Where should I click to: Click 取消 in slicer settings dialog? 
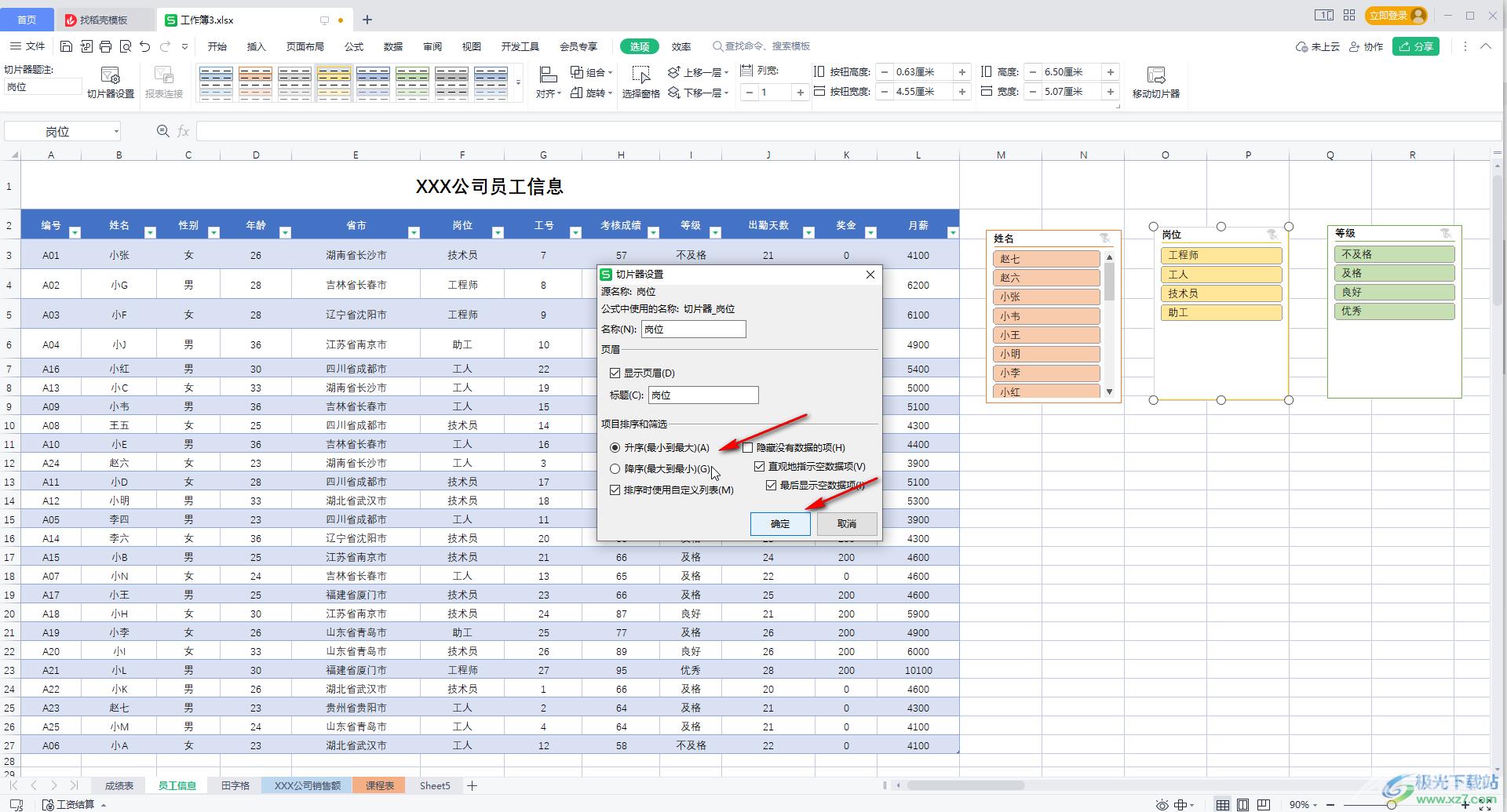coord(847,524)
